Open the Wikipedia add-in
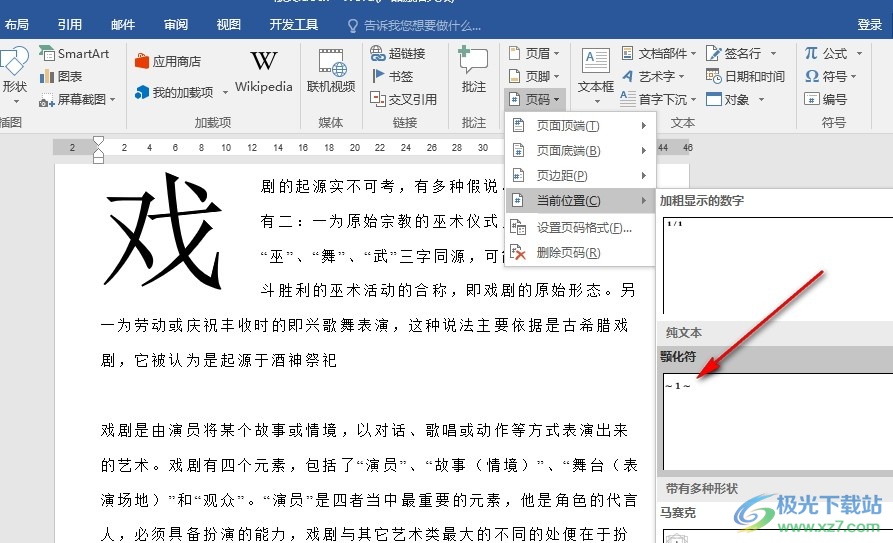This screenshot has height=543, width=893. [264, 71]
